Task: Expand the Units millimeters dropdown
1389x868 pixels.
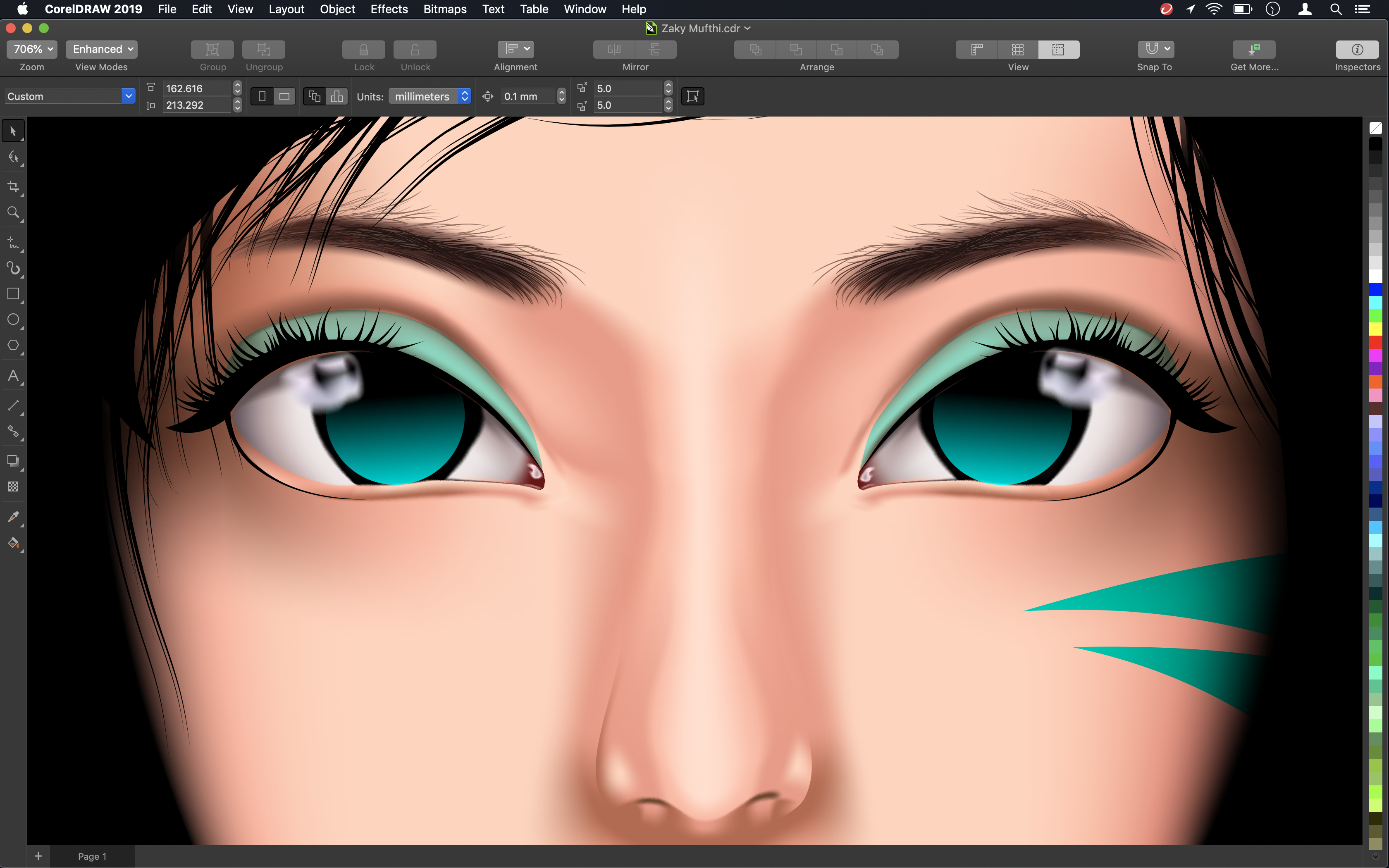Action: coord(463,96)
